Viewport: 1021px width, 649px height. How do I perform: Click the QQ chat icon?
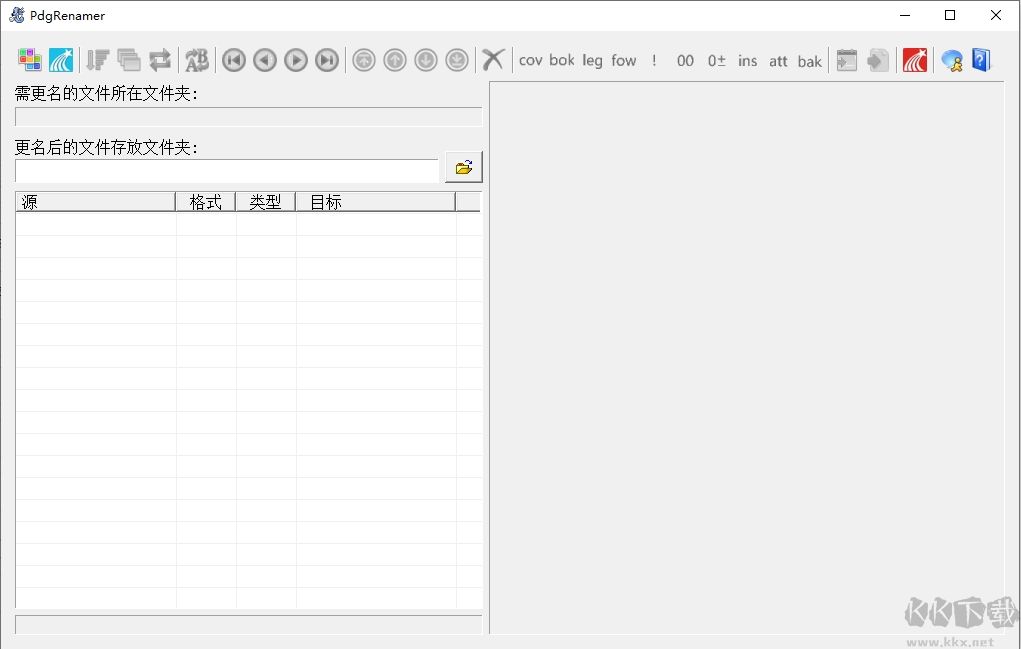pyautogui.click(x=951, y=60)
